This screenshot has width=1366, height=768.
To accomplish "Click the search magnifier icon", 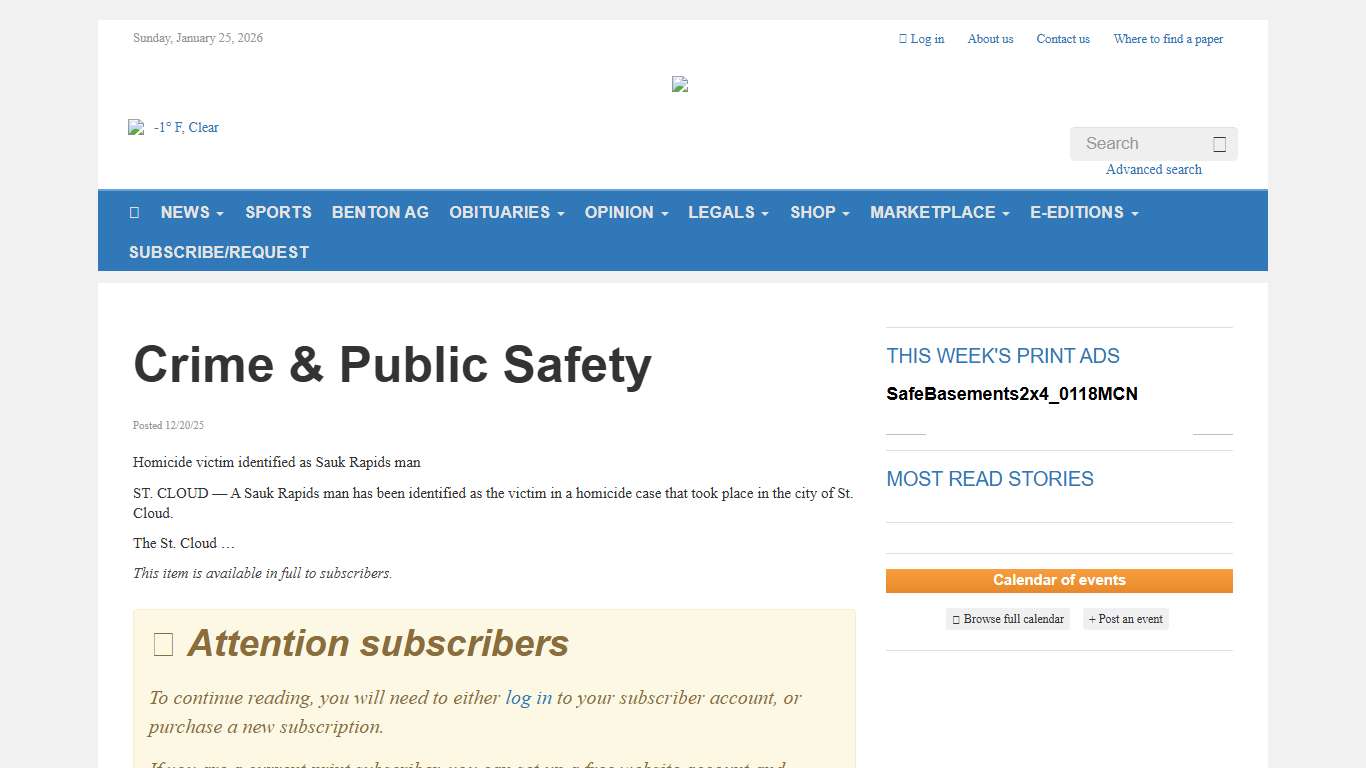I will tap(1219, 143).
